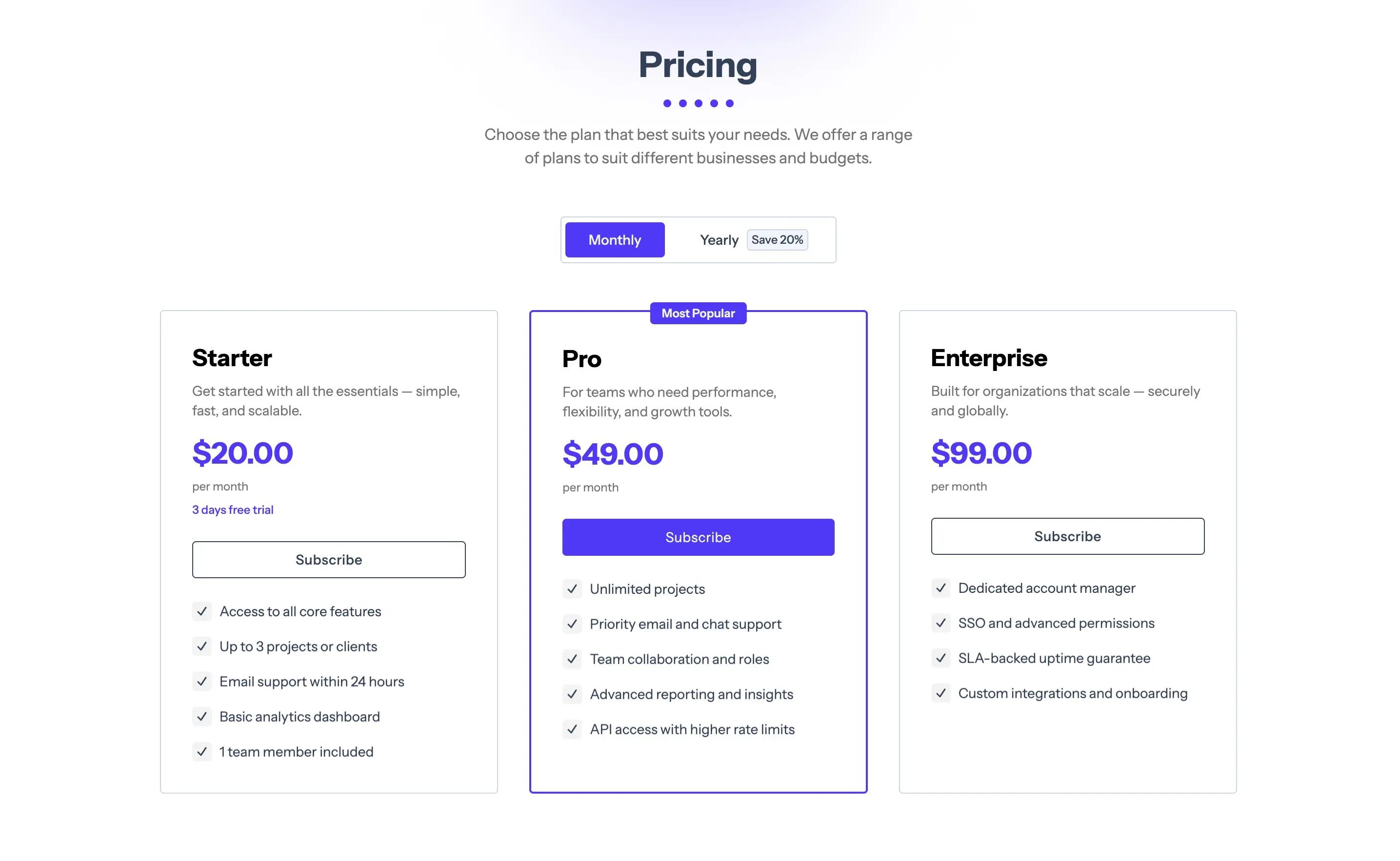The height and width of the screenshot is (861, 1400).
Task: Open the 3 days free trial link
Action: click(232, 509)
